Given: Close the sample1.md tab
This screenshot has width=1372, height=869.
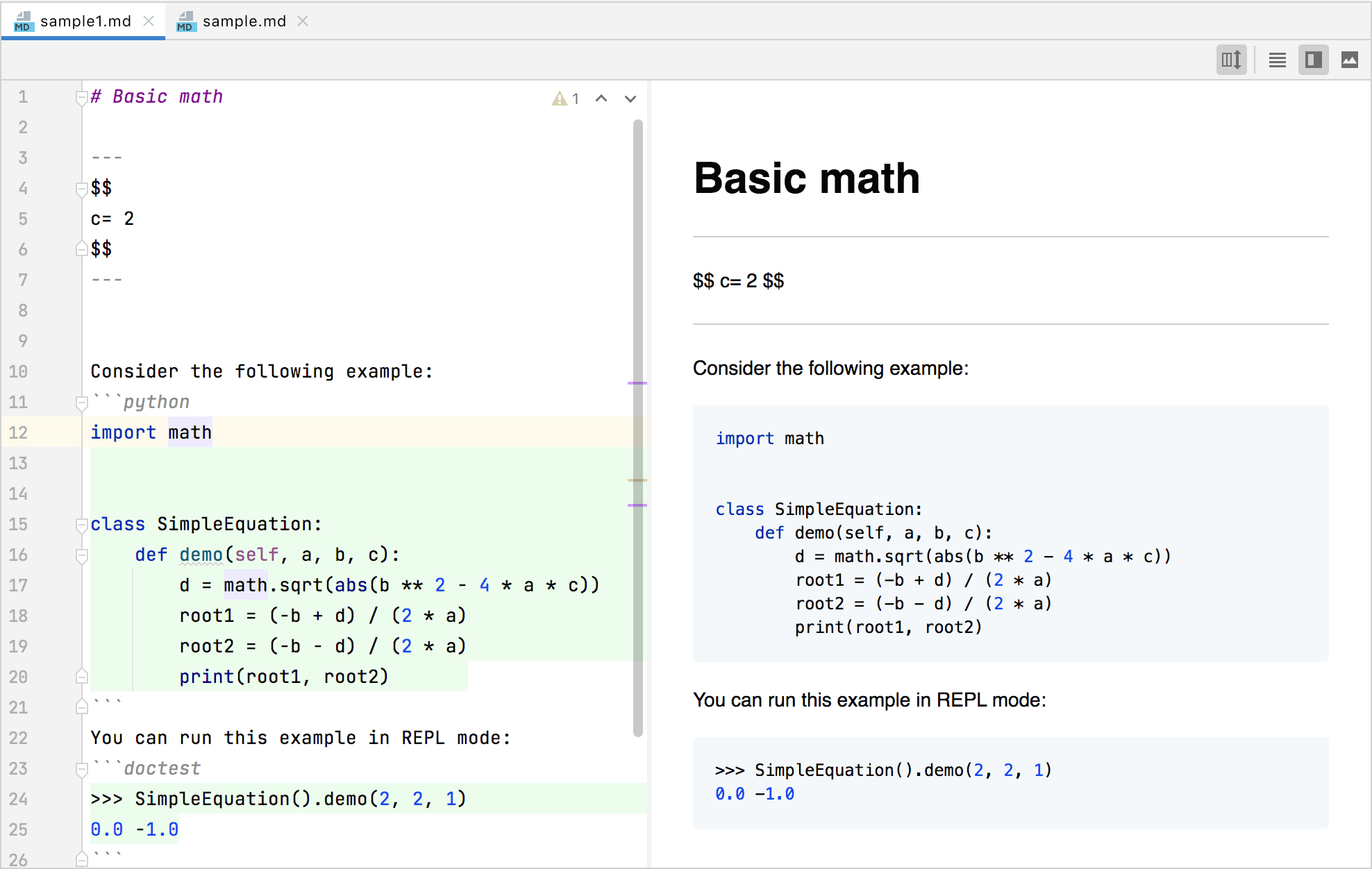Looking at the screenshot, I should pos(149,22).
